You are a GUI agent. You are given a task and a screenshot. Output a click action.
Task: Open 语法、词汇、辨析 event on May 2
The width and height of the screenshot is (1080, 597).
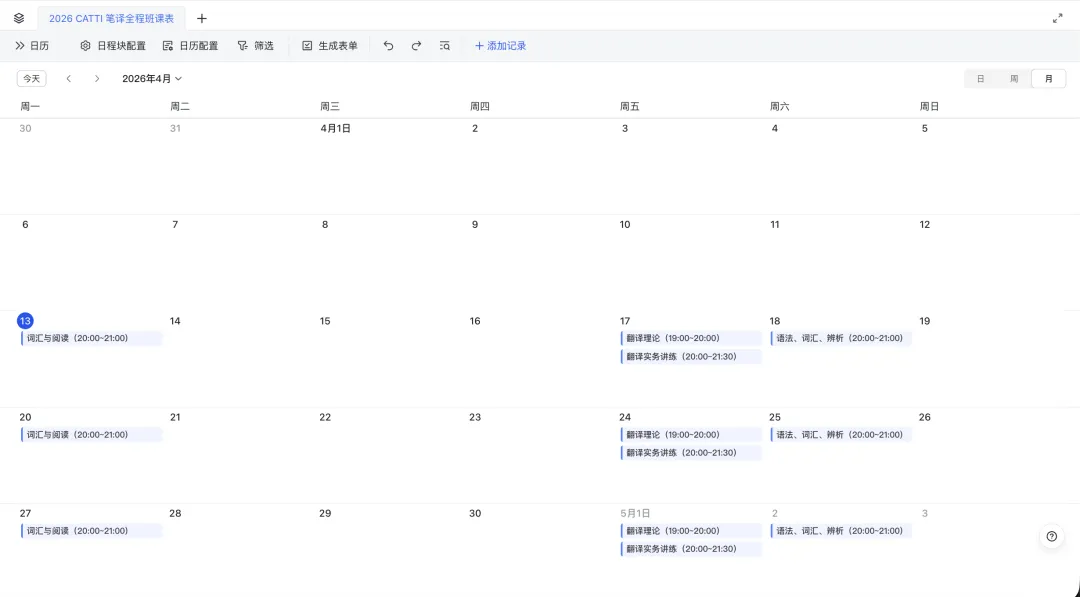841,531
